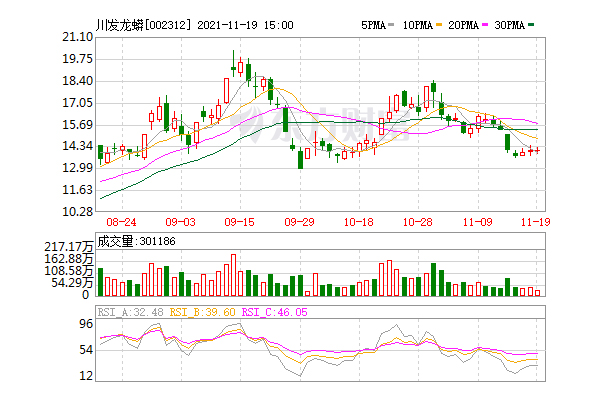Click the 96 level on RSI axis
Viewport: 600px width, 400px height.
86,324
